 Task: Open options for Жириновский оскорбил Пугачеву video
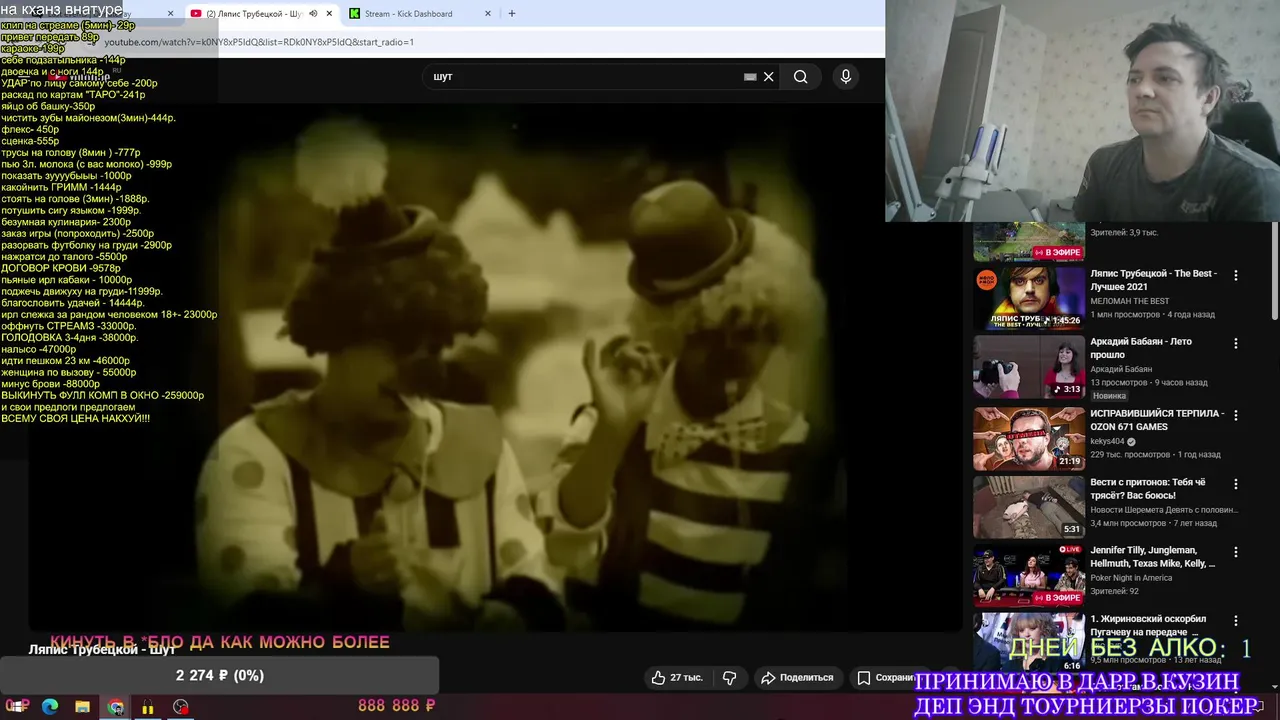tap(1236, 620)
